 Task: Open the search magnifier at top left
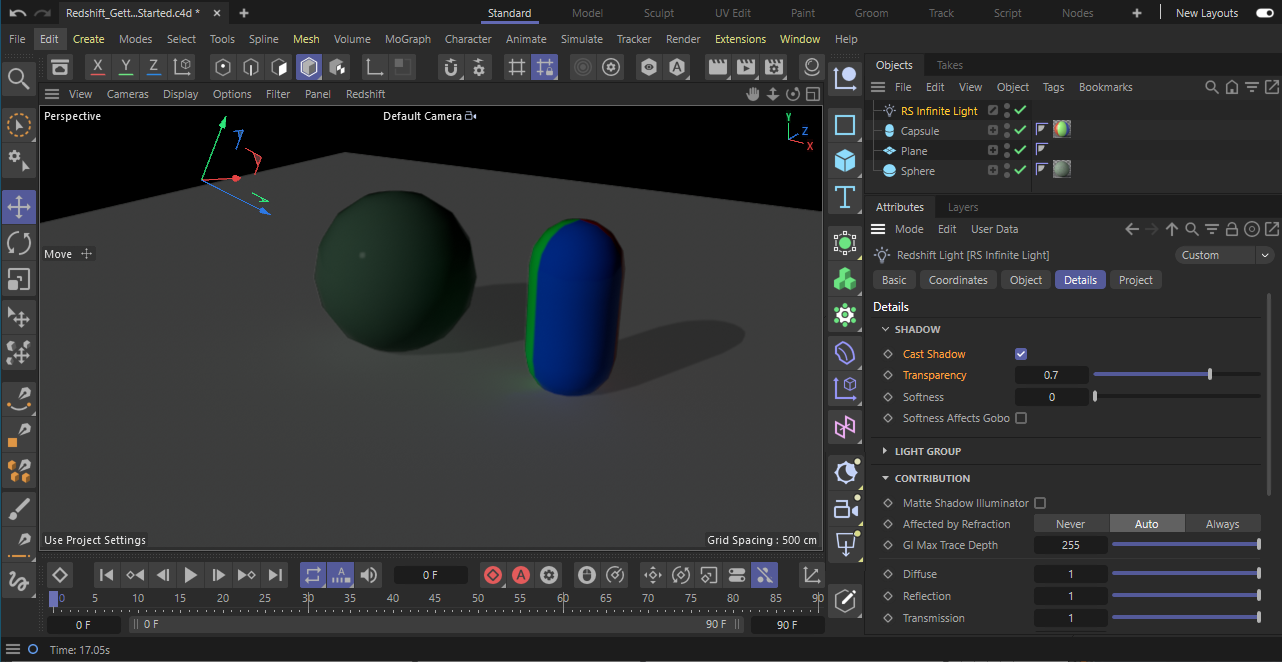point(18,78)
